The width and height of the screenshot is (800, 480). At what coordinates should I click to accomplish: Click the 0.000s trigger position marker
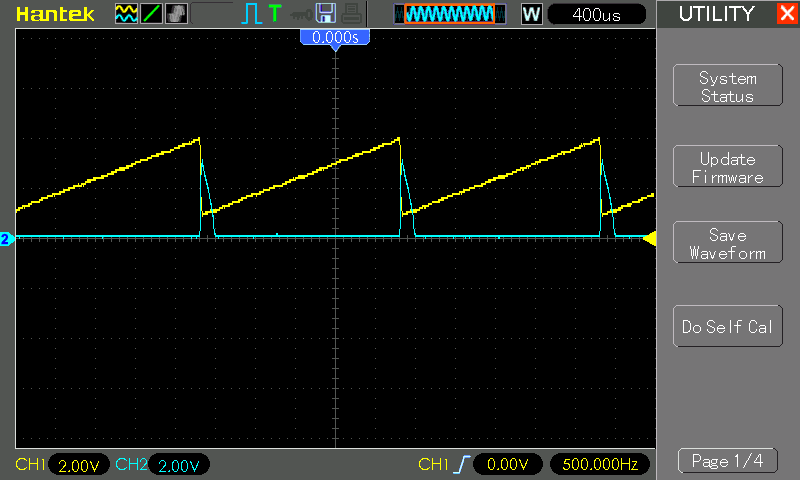coord(335,39)
